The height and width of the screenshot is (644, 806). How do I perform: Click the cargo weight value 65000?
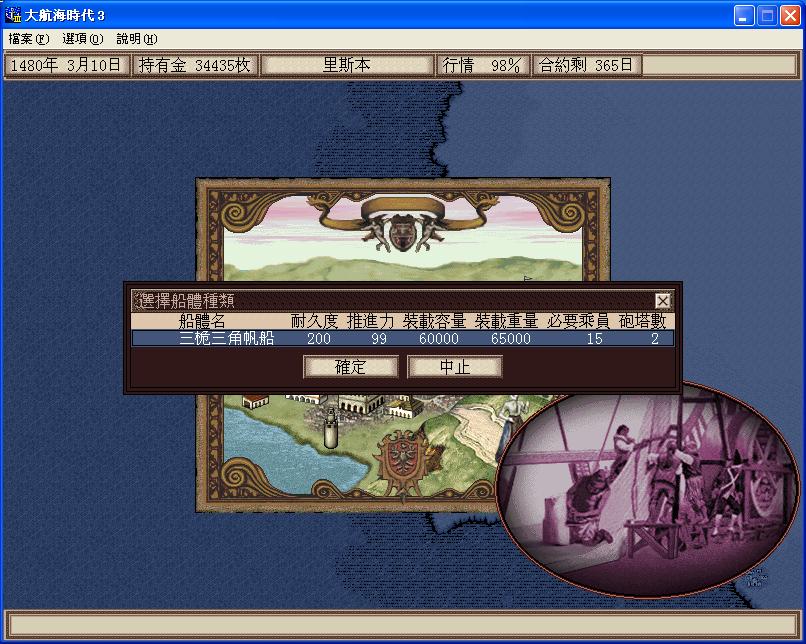[511, 339]
